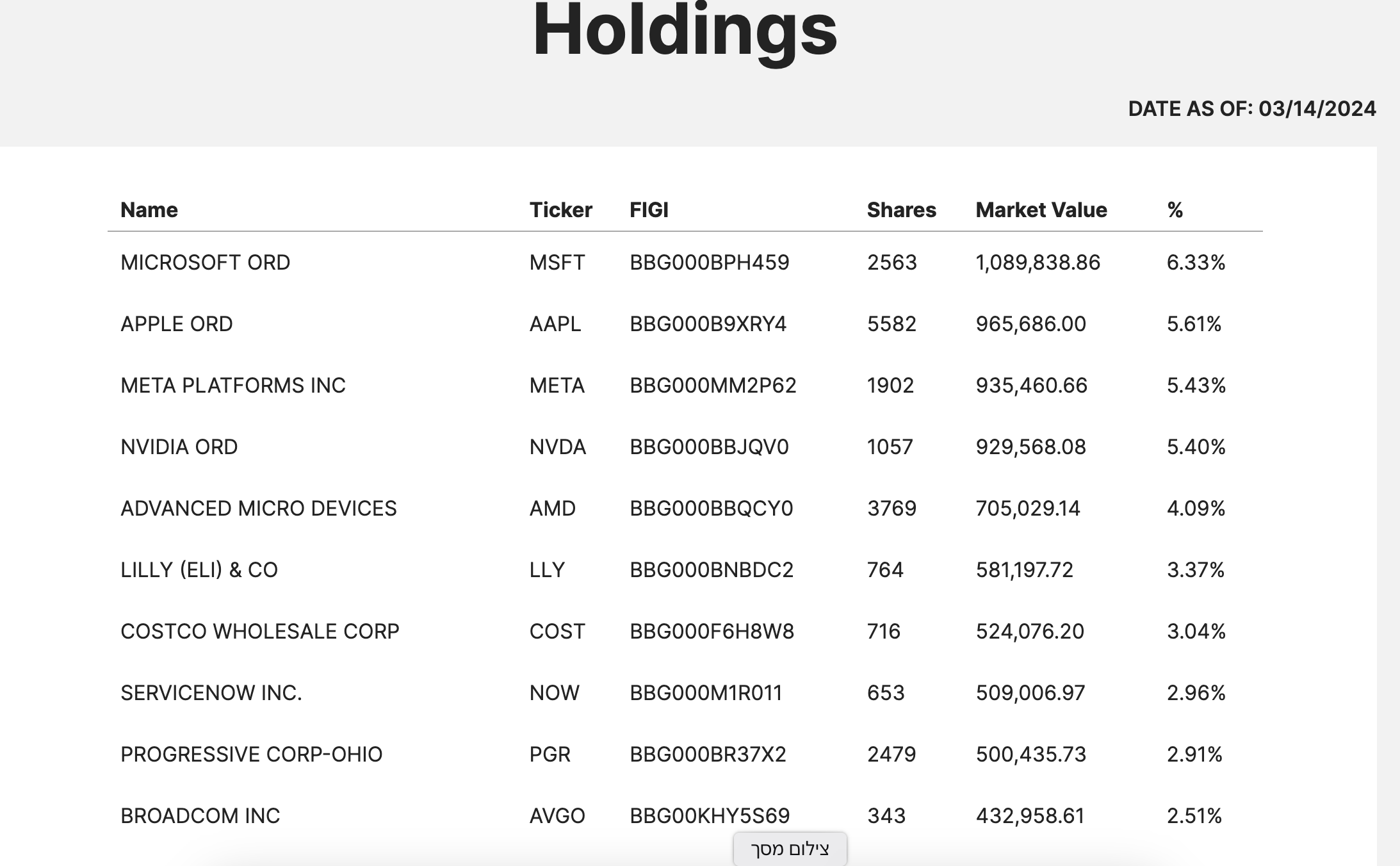1400x866 pixels.
Task: Click the Shares column header
Action: coord(902,210)
